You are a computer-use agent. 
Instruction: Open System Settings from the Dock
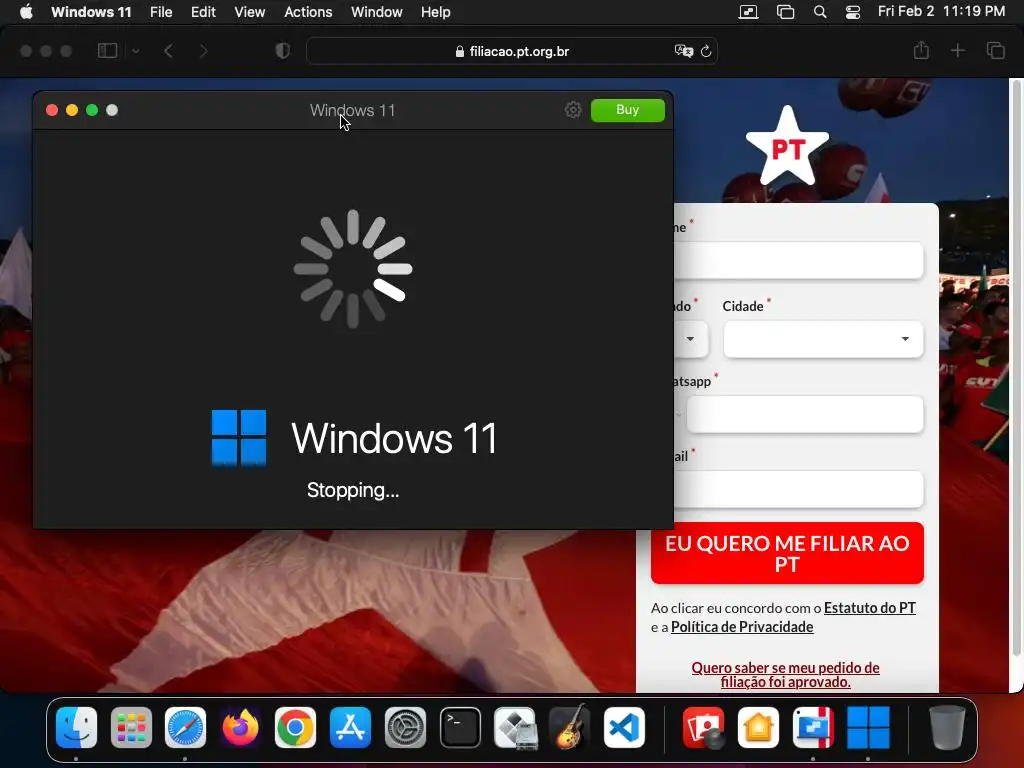tap(405, 727)
